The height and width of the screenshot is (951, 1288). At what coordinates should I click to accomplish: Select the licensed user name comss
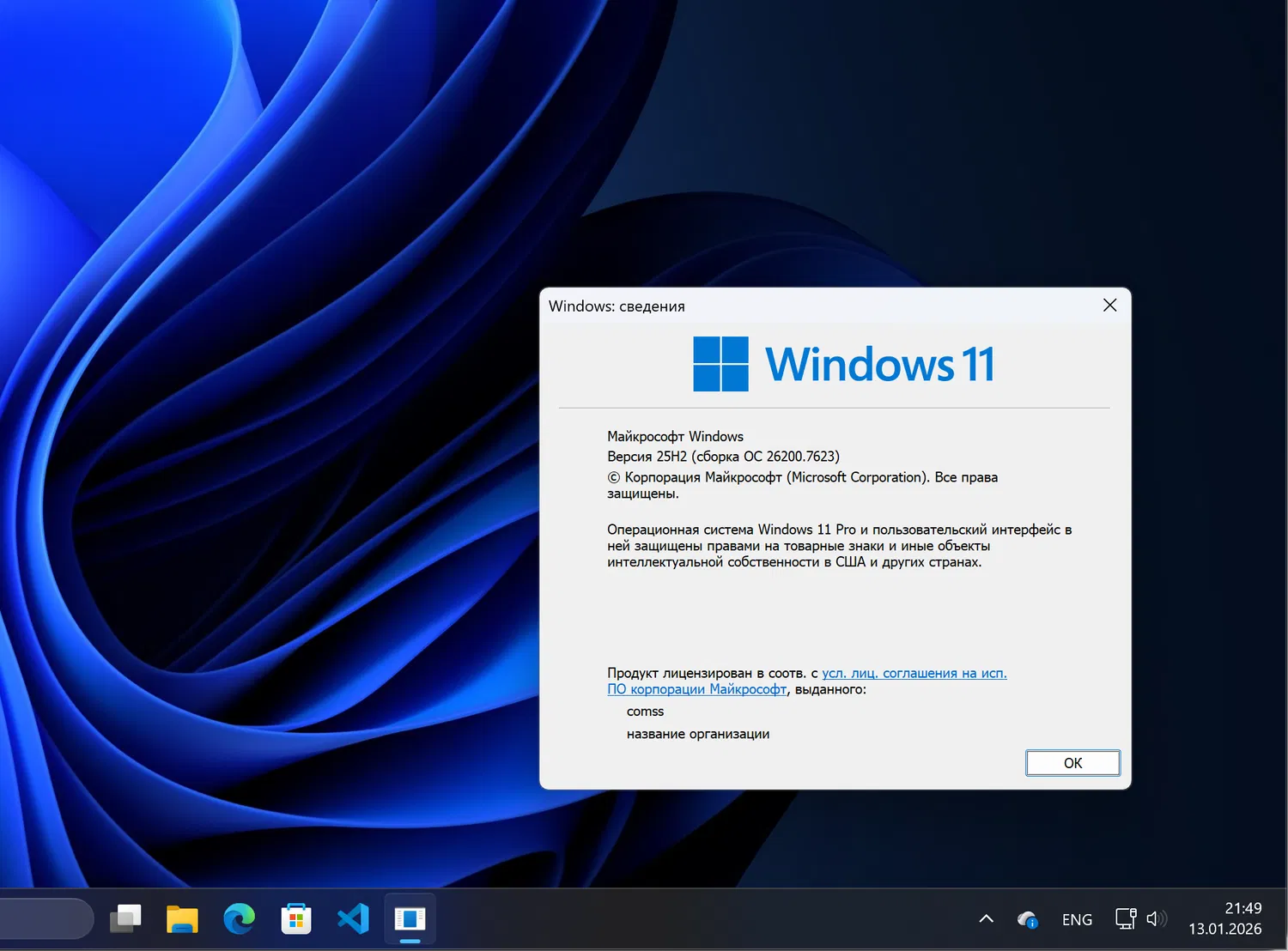coord(645,711)
